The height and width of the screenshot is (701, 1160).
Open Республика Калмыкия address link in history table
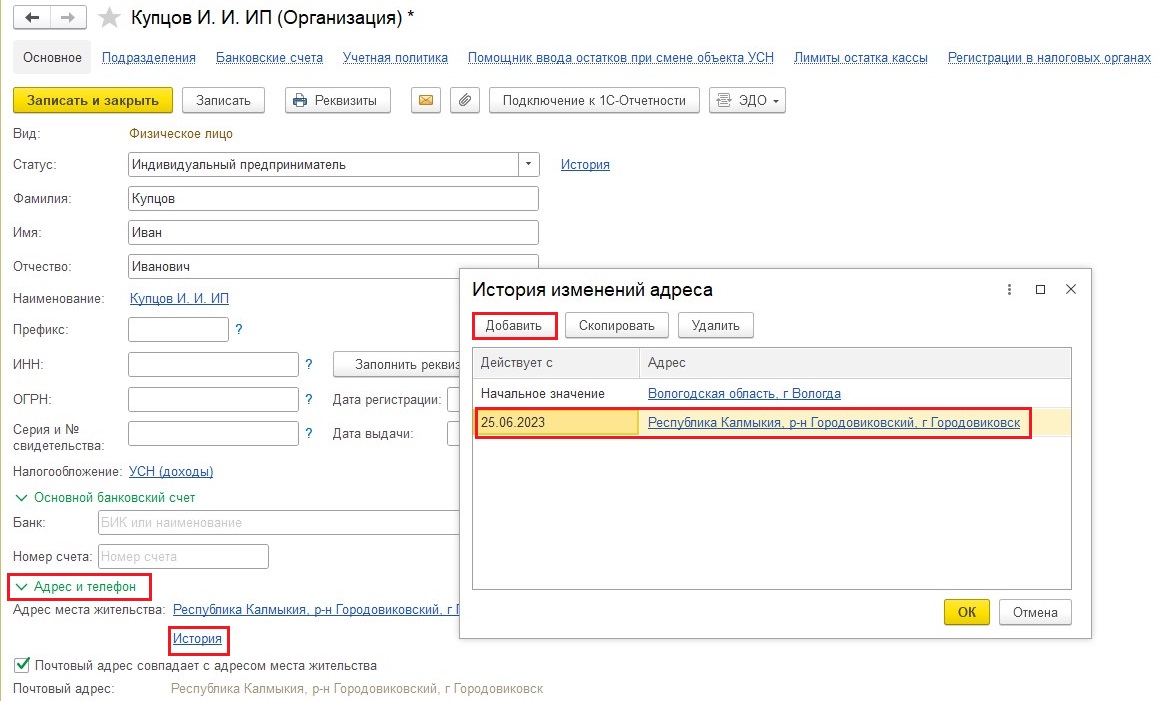834,423
